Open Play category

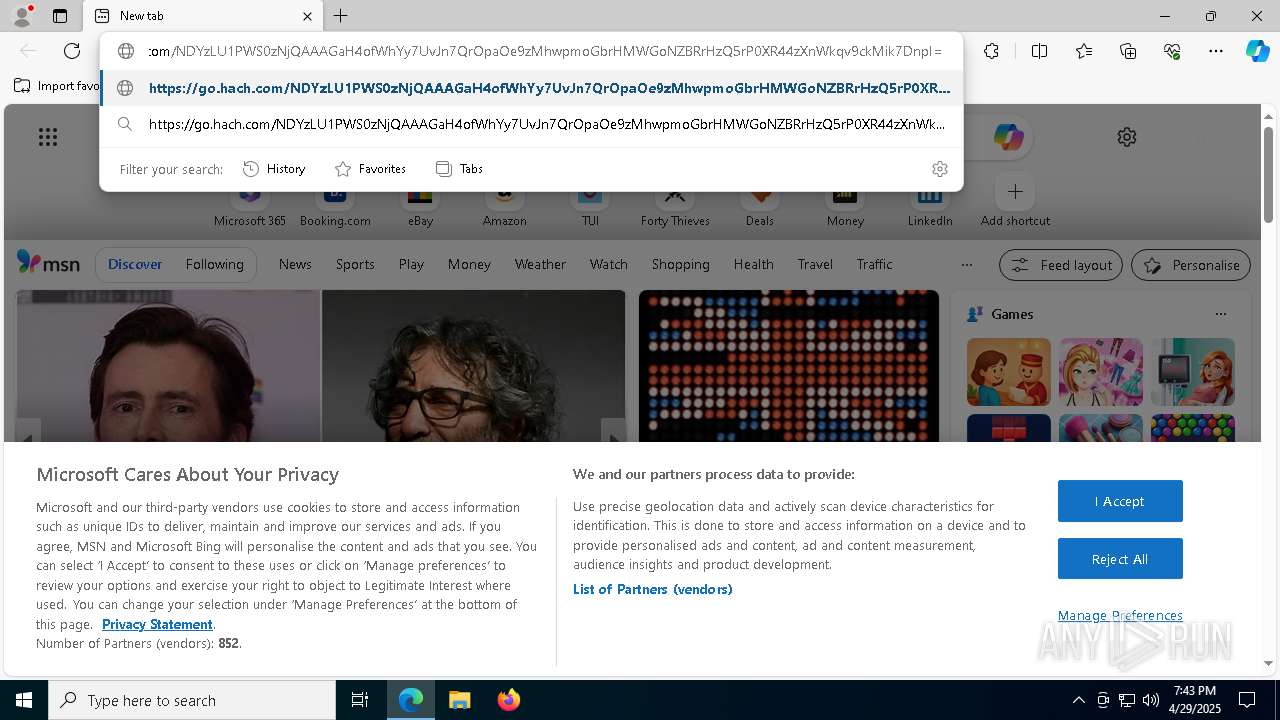(x=411, y=264)
